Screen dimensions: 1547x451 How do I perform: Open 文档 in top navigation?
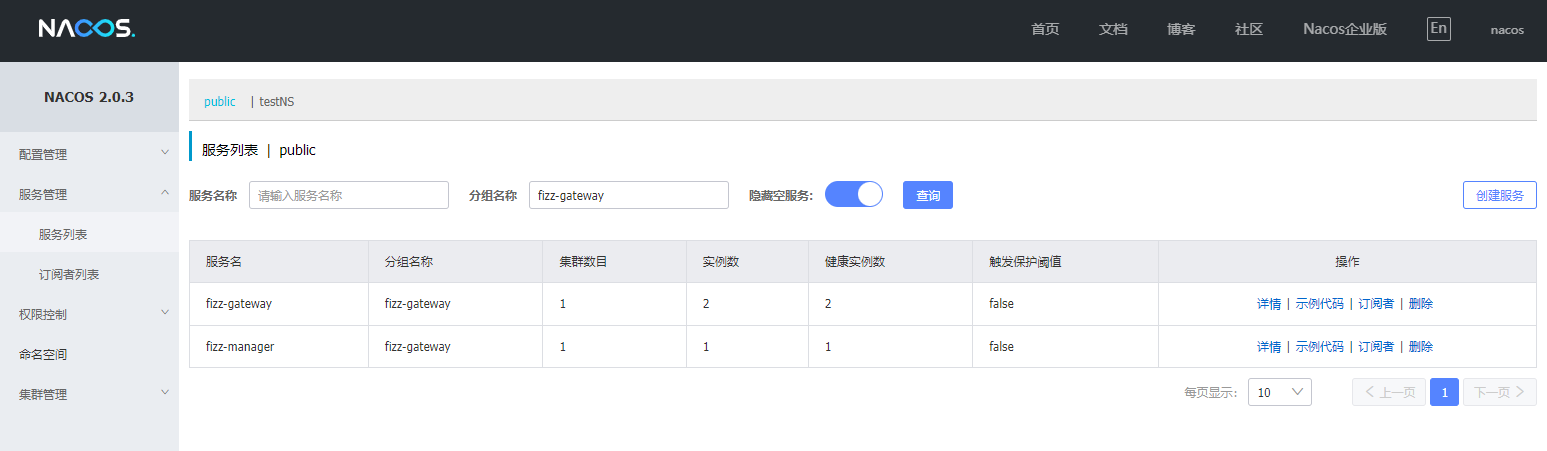1113,29
